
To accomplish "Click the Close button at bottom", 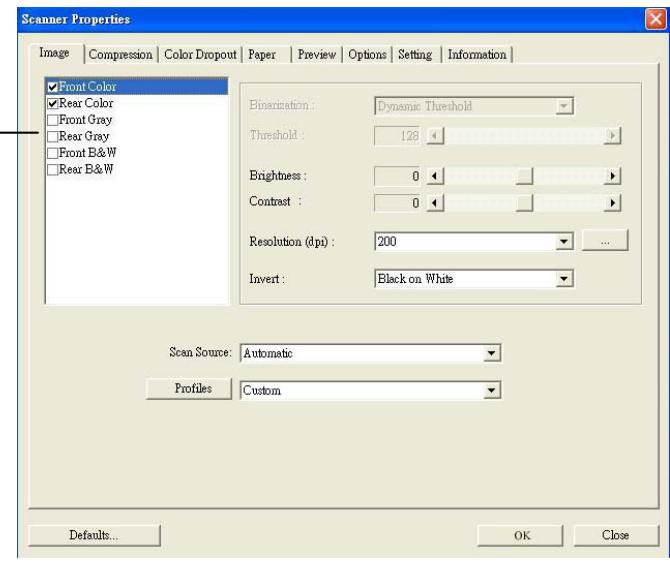I will point(616,536).
